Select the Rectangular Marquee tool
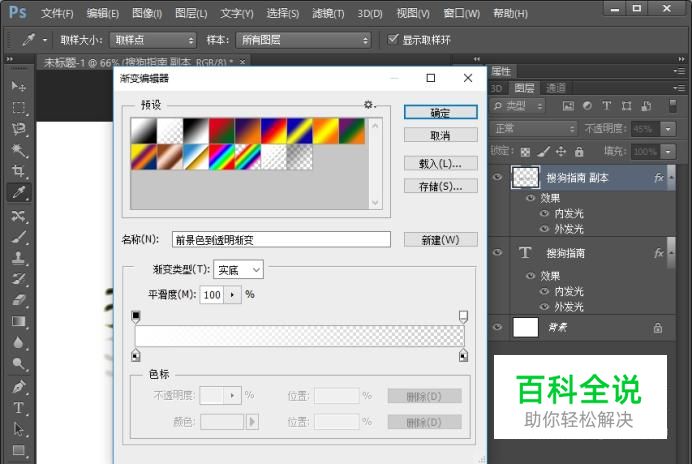The height and width of the screenshot is (464, 692). click(x=18, y=107)
